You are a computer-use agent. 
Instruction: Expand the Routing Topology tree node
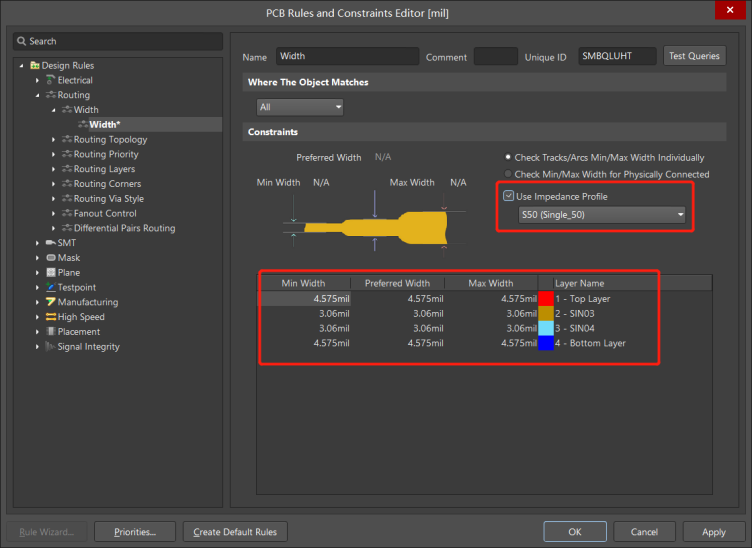pos(54,140)
